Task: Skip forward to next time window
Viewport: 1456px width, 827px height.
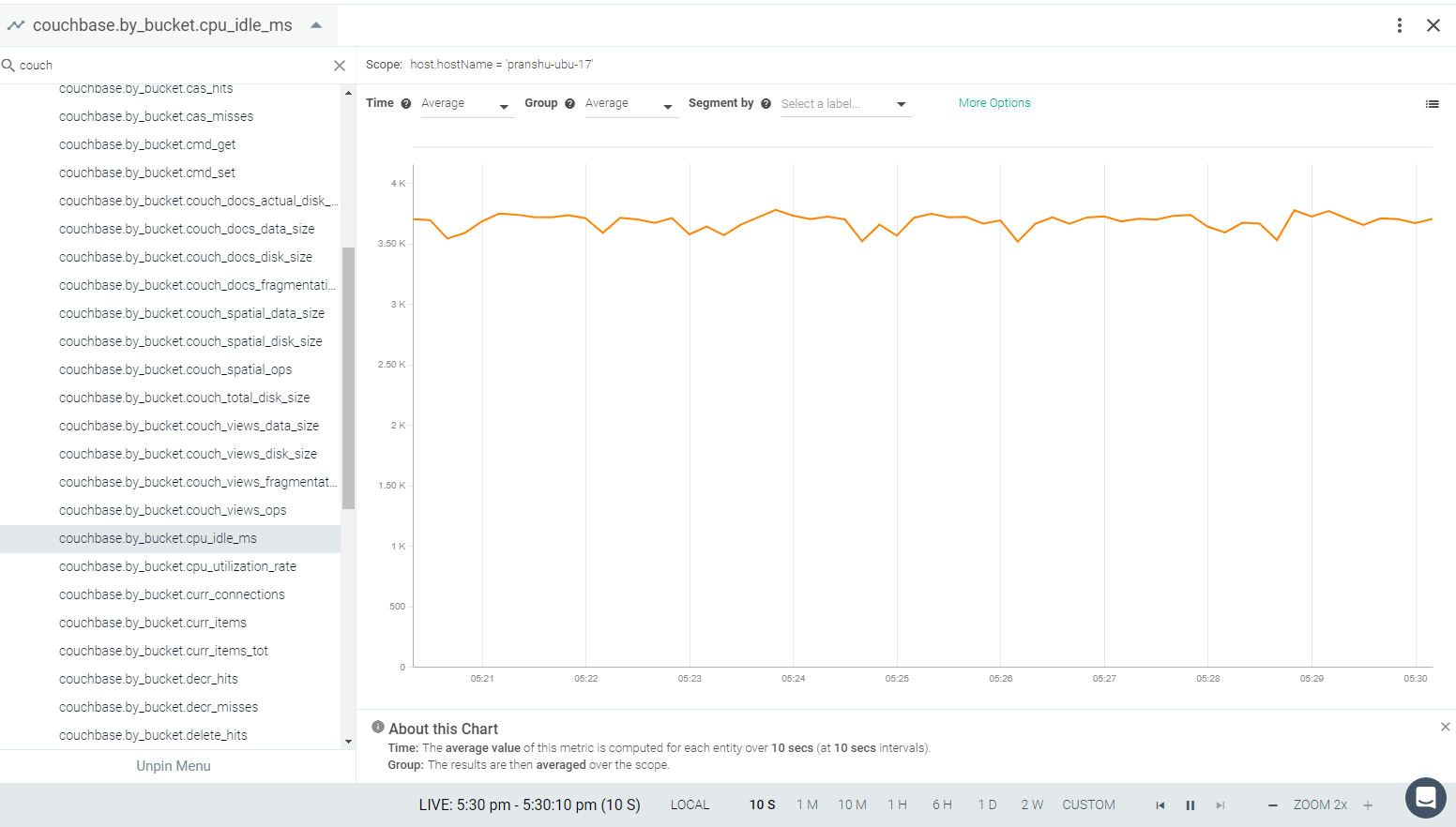Action: pos(1221,805)
